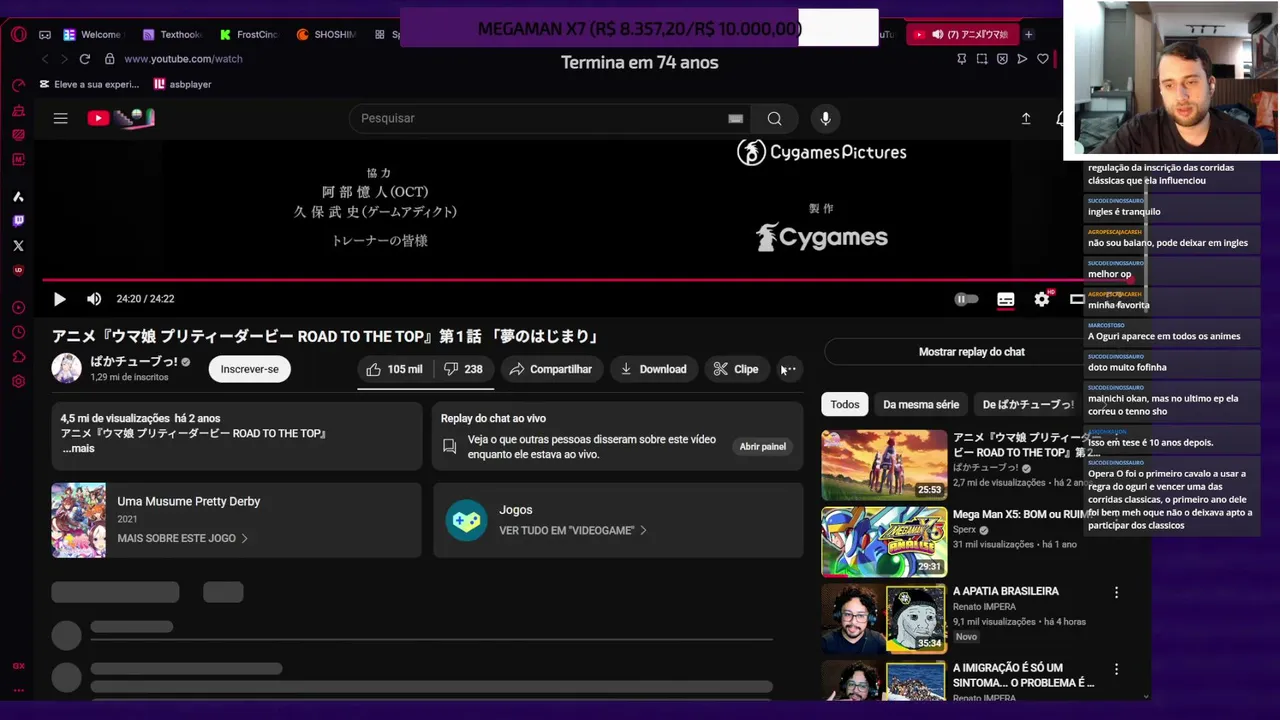Switch to the Welcome browser tab
Viewport: 1280px width, 720px height.
tap(92, 34)
